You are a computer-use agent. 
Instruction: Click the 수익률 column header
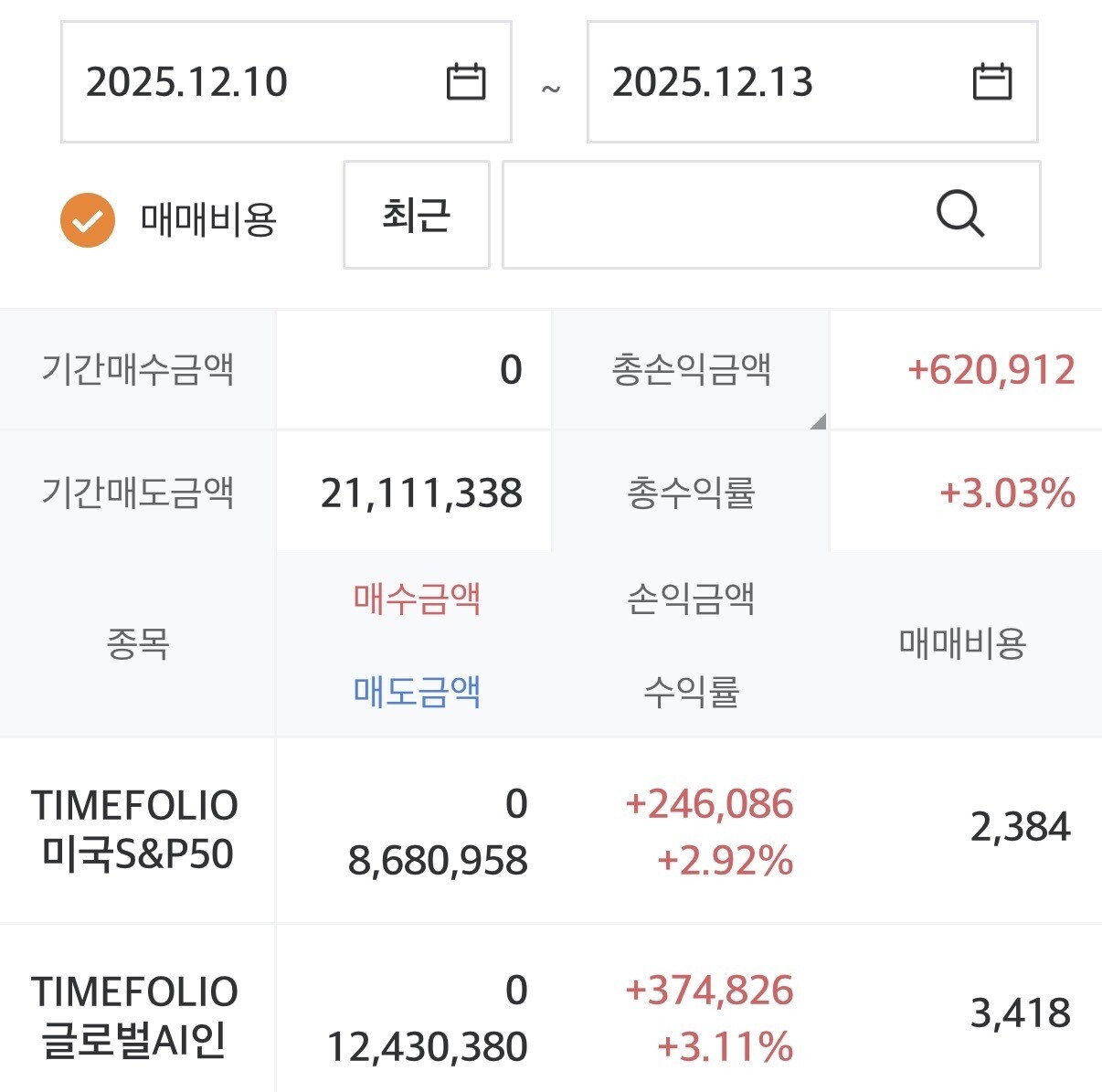click(691, 691)
